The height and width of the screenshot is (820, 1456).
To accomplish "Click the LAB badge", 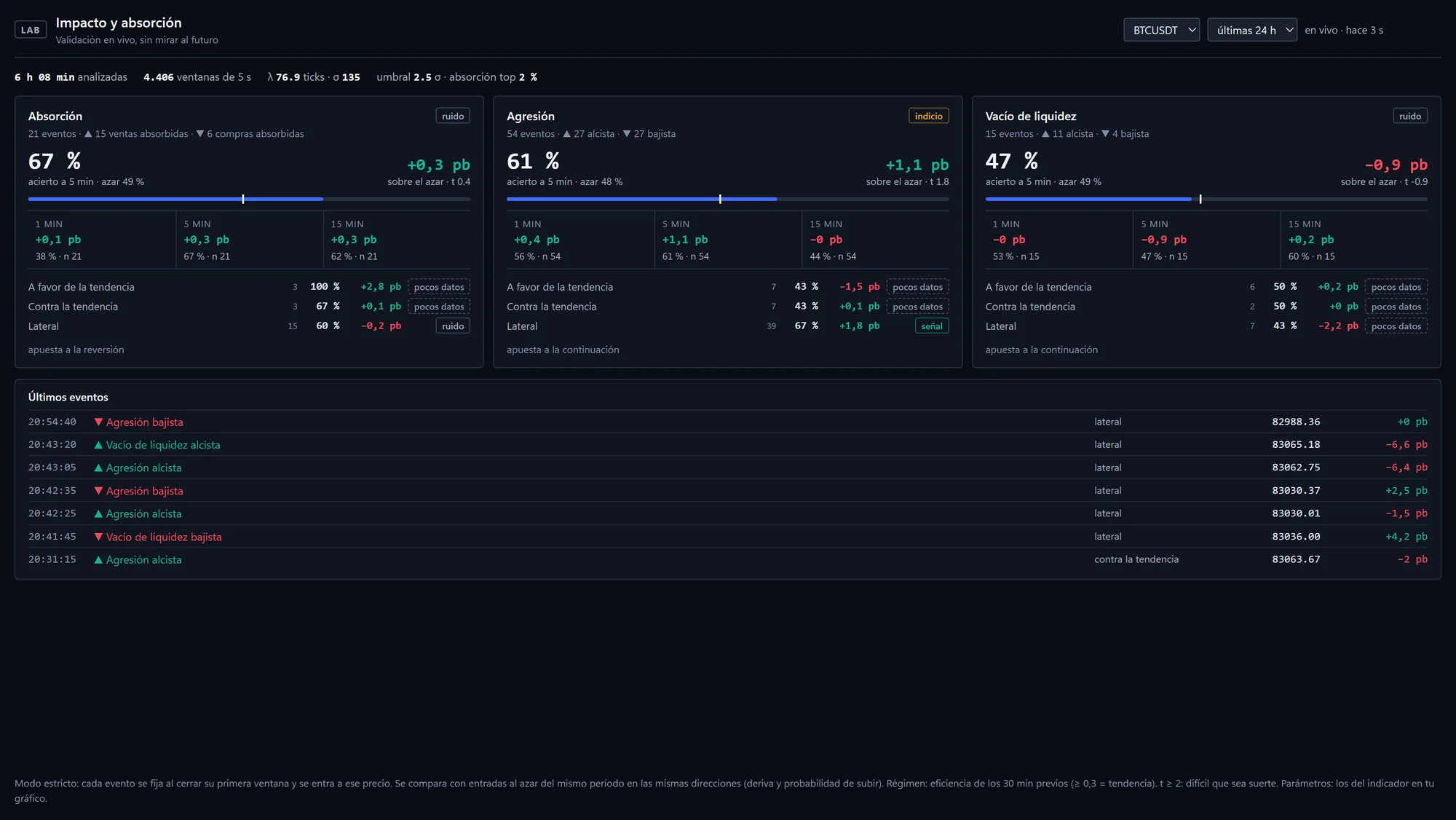I will pyautogui.click(x=31, y=30).
